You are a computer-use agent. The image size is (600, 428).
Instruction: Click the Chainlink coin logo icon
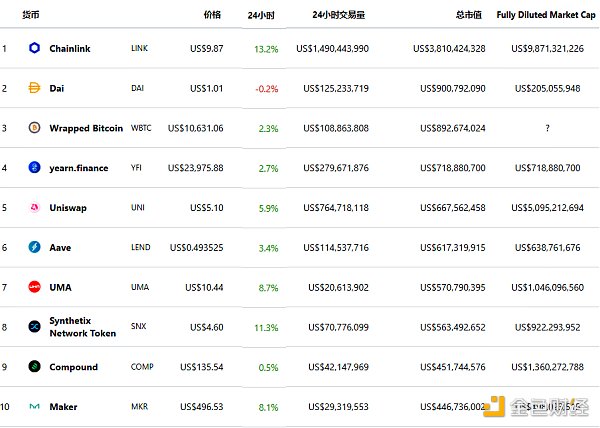[34, 48]
